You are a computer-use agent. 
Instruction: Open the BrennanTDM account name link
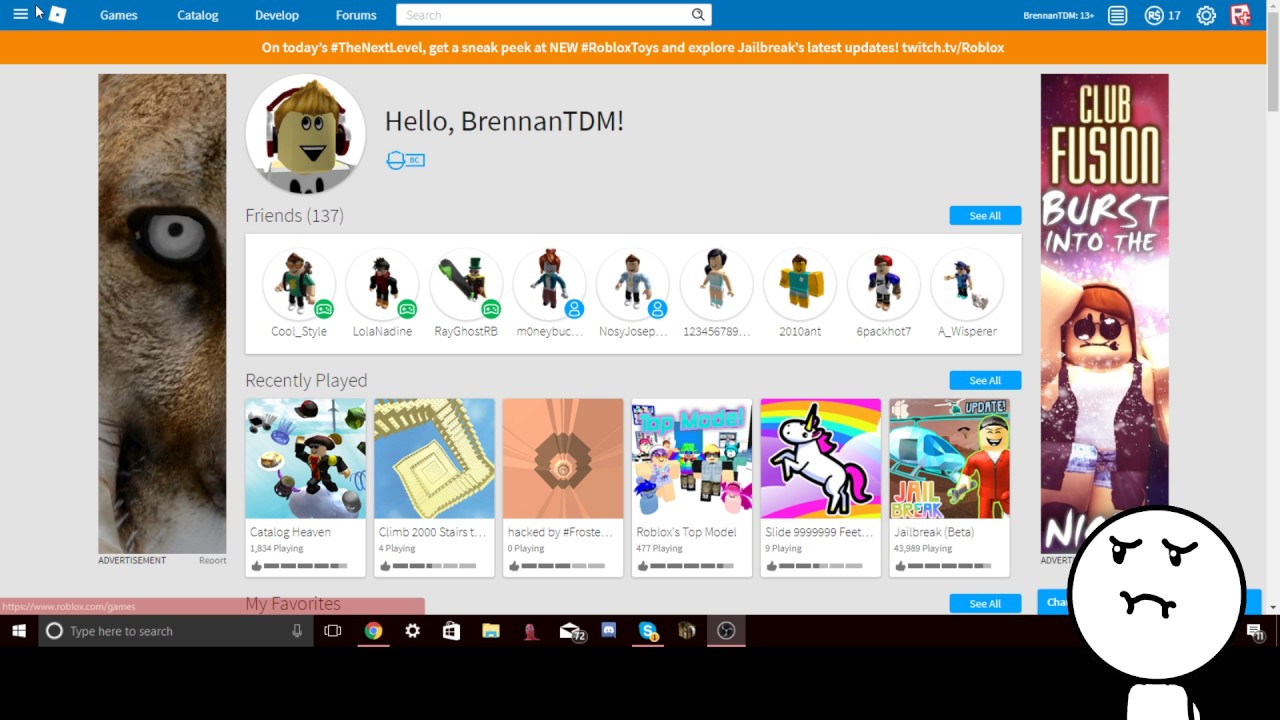1059,15
